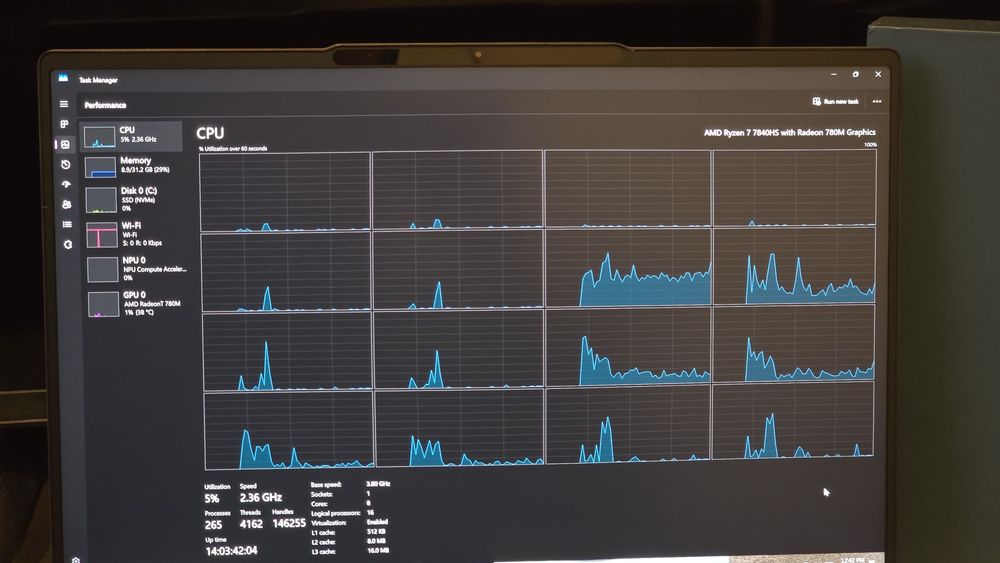This screenshot has height=563, width=1000.
Task: Click the Performance page title
Action: (105, 105)
